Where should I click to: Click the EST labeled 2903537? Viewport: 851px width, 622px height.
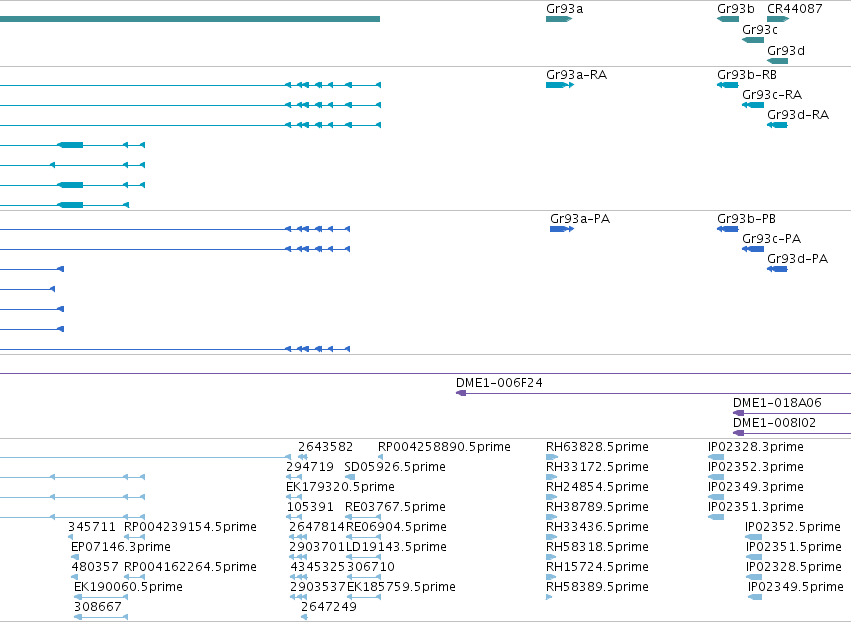point(317,587)
